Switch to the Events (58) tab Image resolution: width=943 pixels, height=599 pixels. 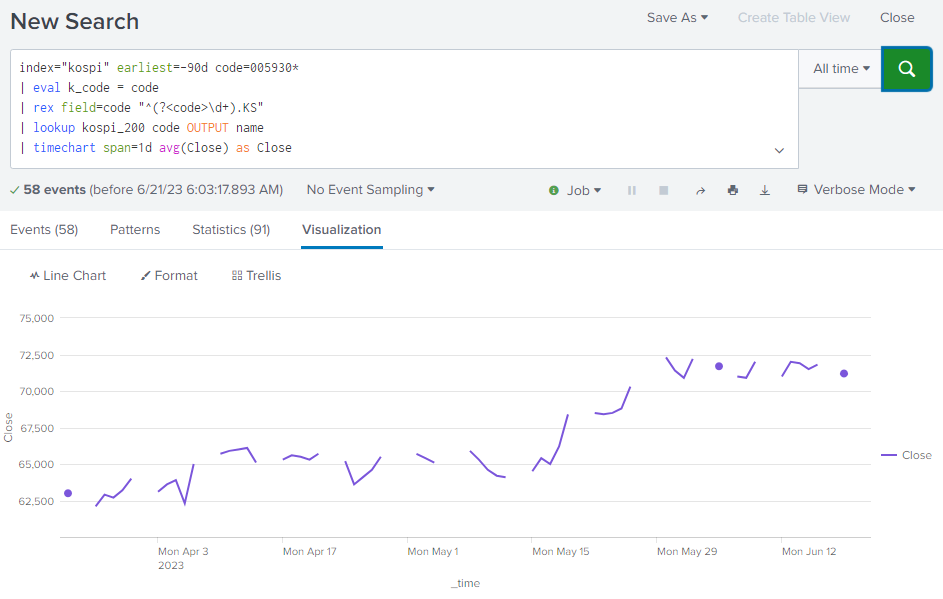(x=44, y=230)
